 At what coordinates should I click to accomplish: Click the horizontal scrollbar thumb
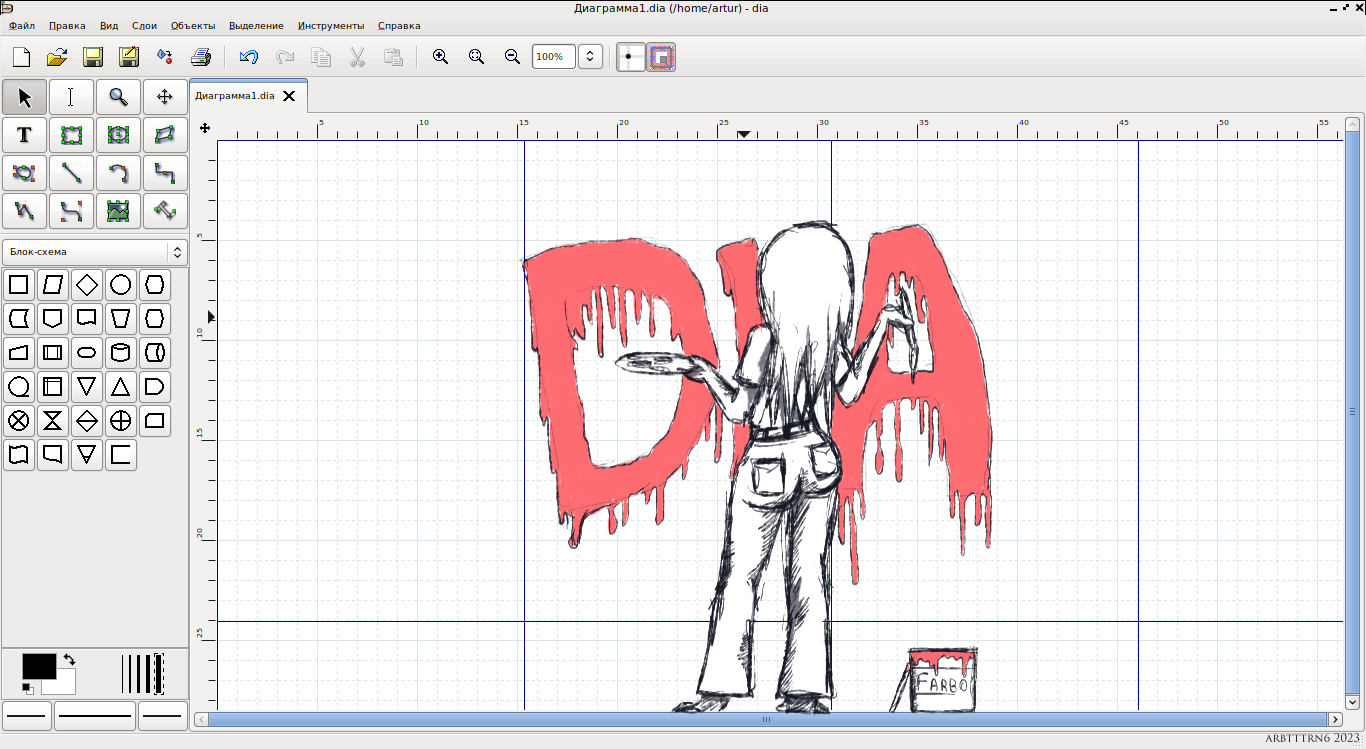(767, 719)
